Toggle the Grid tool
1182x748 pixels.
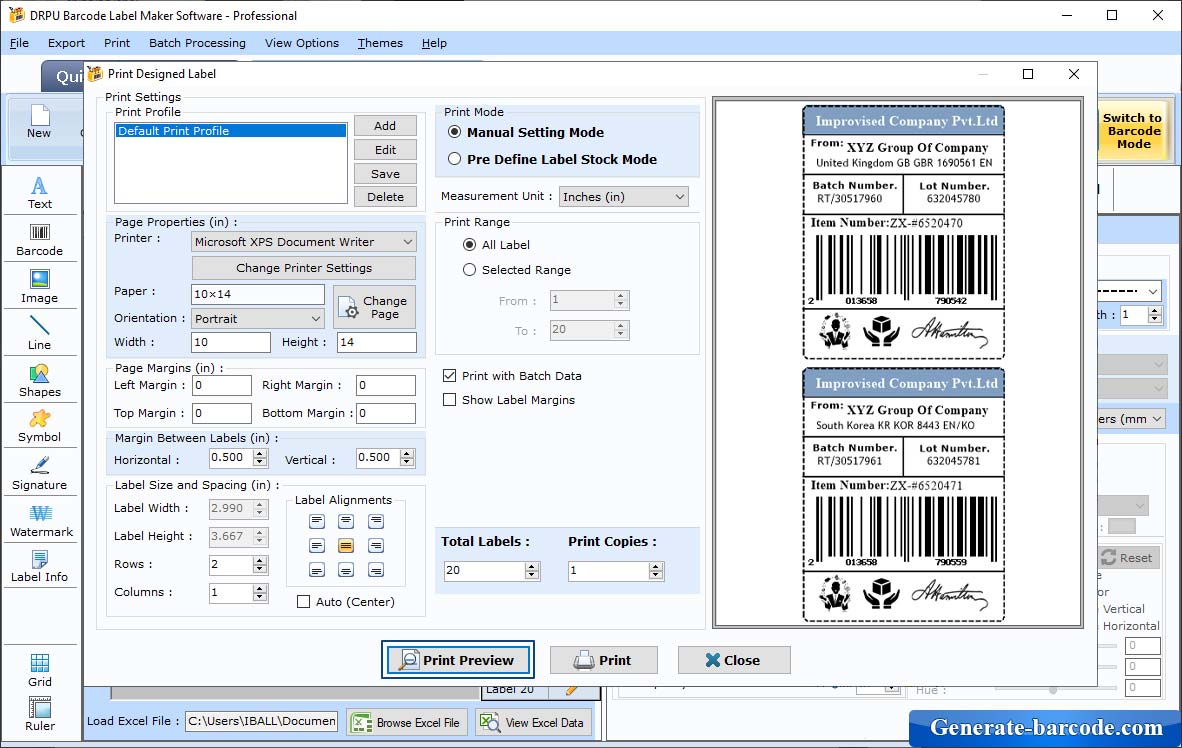39,670
